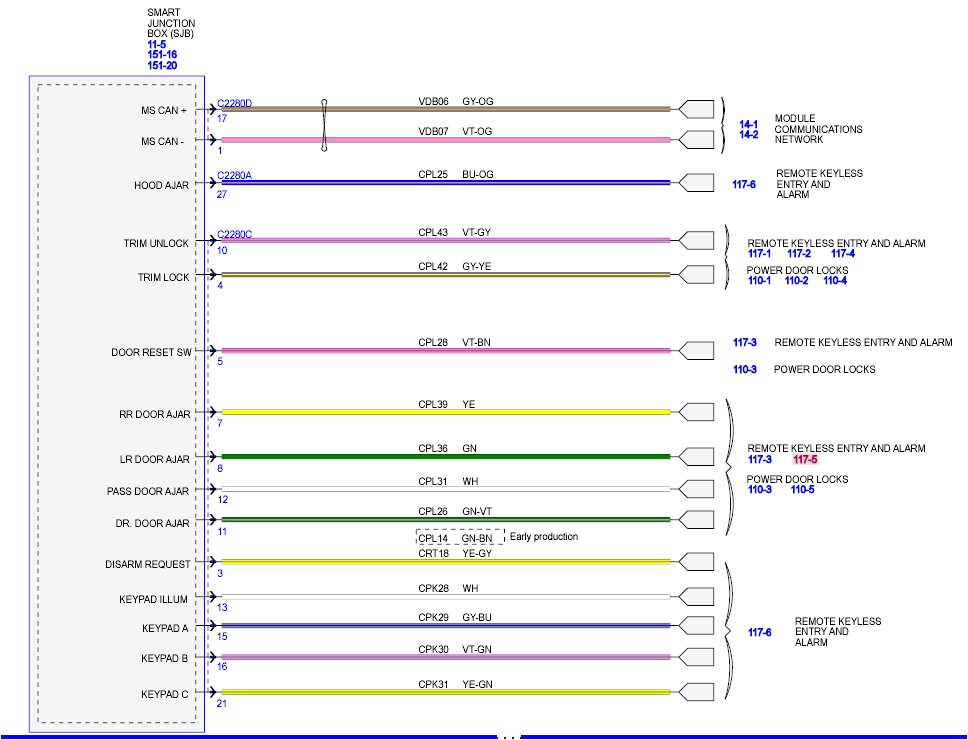968x740 pixels.
Task: Click the pink-highlighted 117-5 page reference
Action: (x=804, y=459)
